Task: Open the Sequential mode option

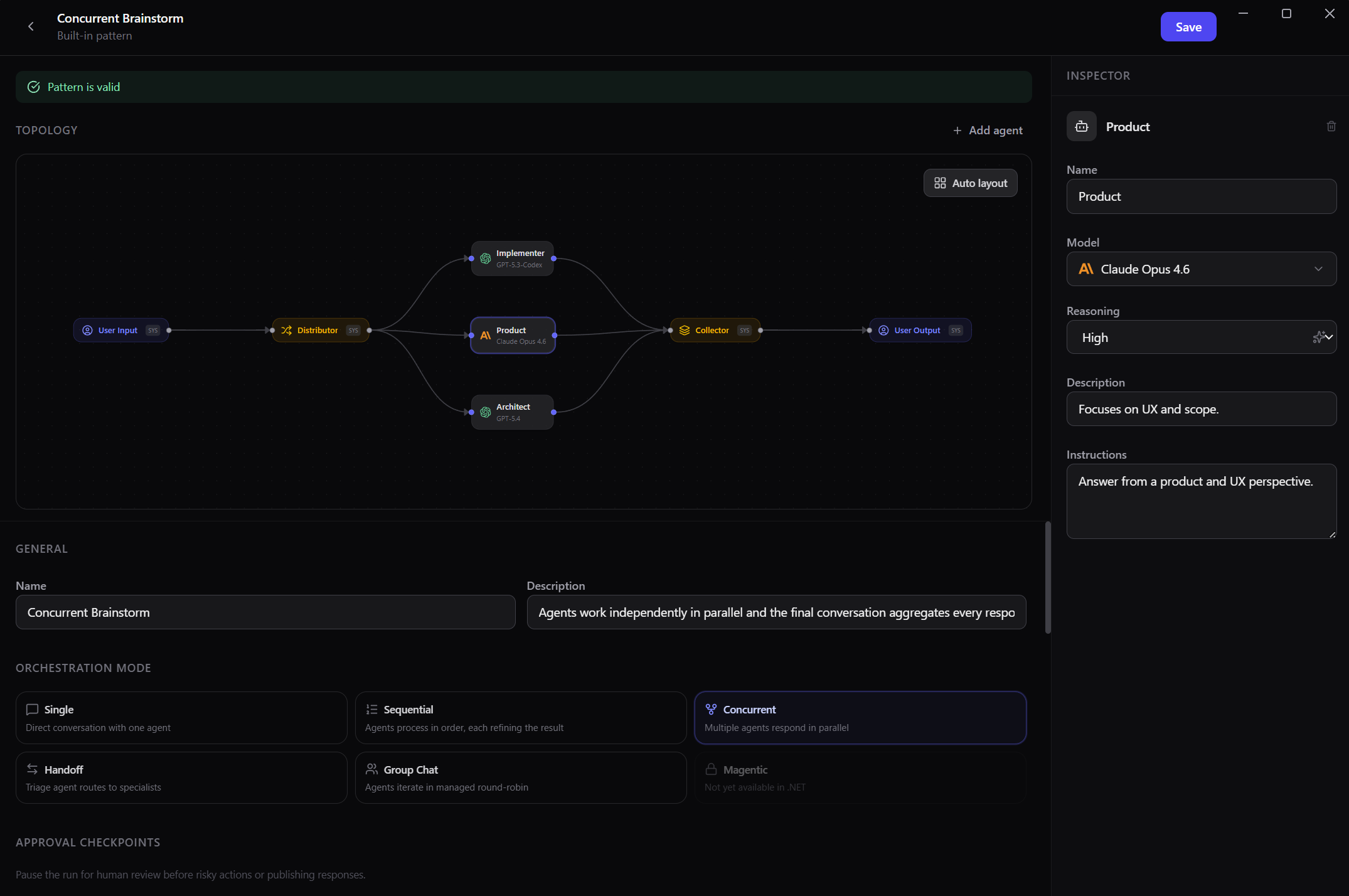Action: point(521,717)
